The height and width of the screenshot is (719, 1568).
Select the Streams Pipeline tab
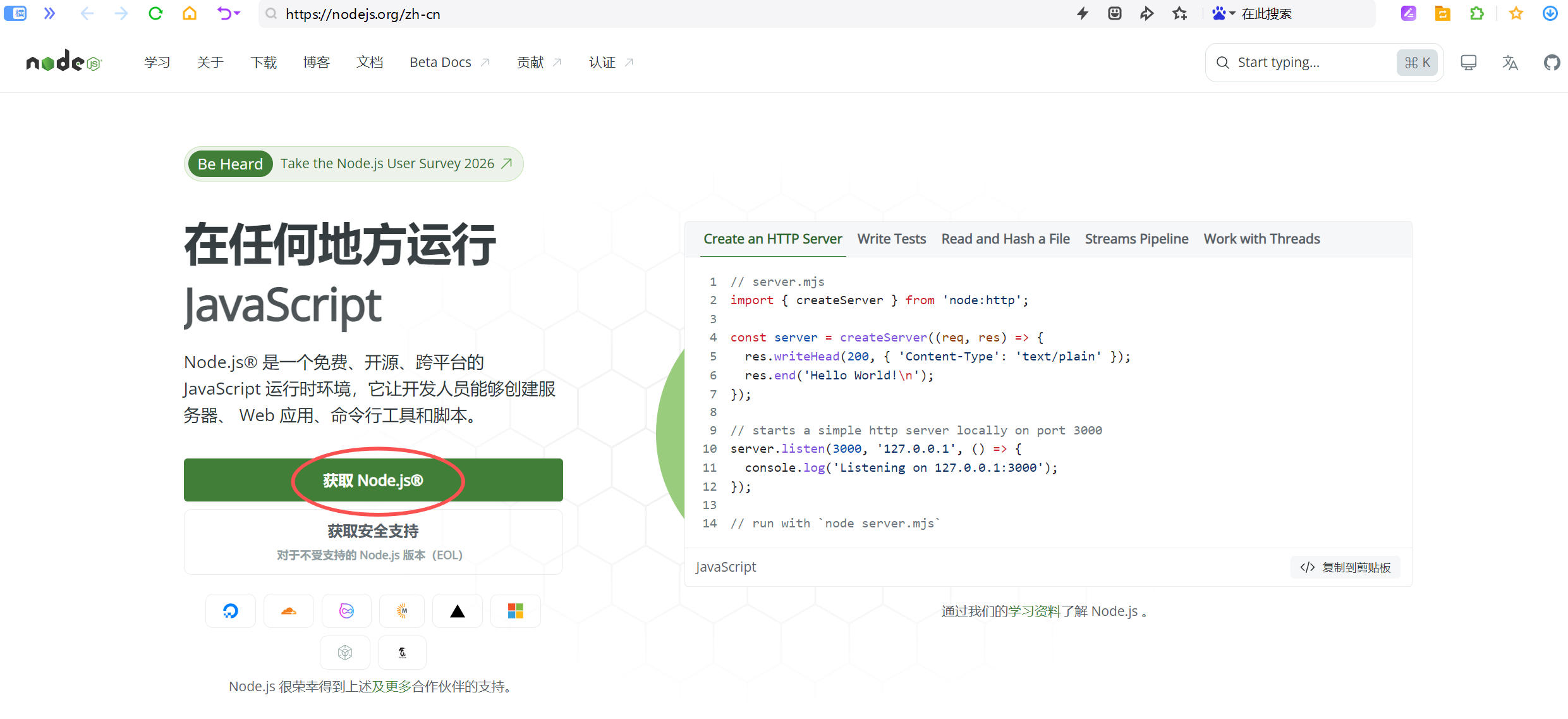click(1136, 239)
